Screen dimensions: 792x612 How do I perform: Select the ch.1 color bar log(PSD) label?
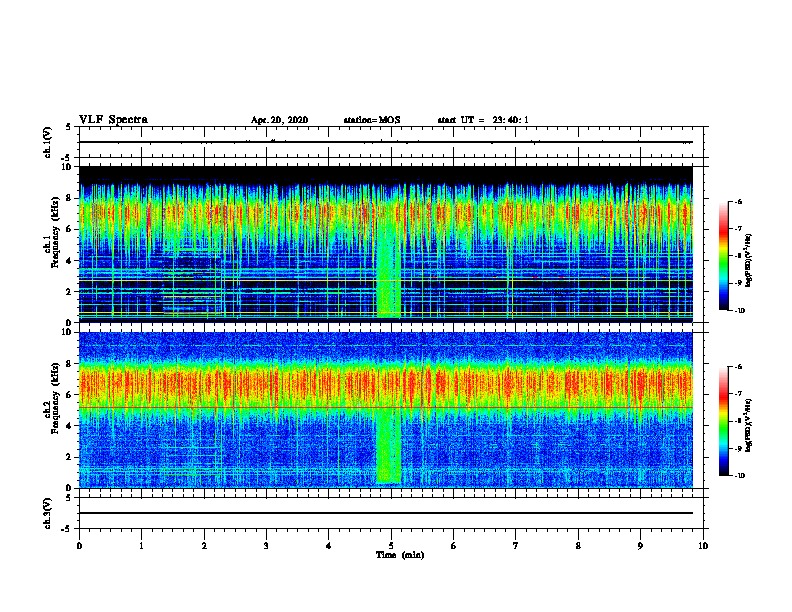[748, 260]
